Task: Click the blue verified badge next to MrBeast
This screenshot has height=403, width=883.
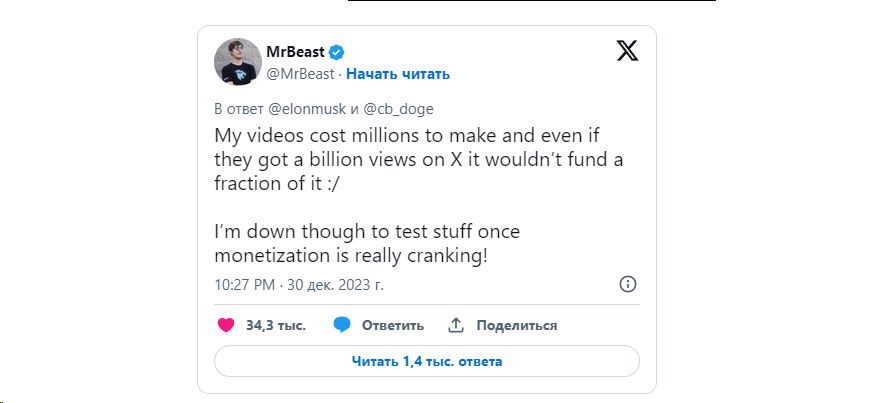Action: 339,52
